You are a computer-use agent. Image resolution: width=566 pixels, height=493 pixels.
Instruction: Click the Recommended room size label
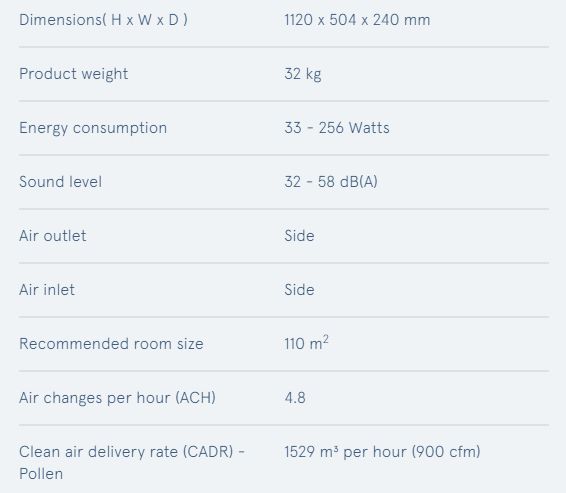tap(111, 344)
